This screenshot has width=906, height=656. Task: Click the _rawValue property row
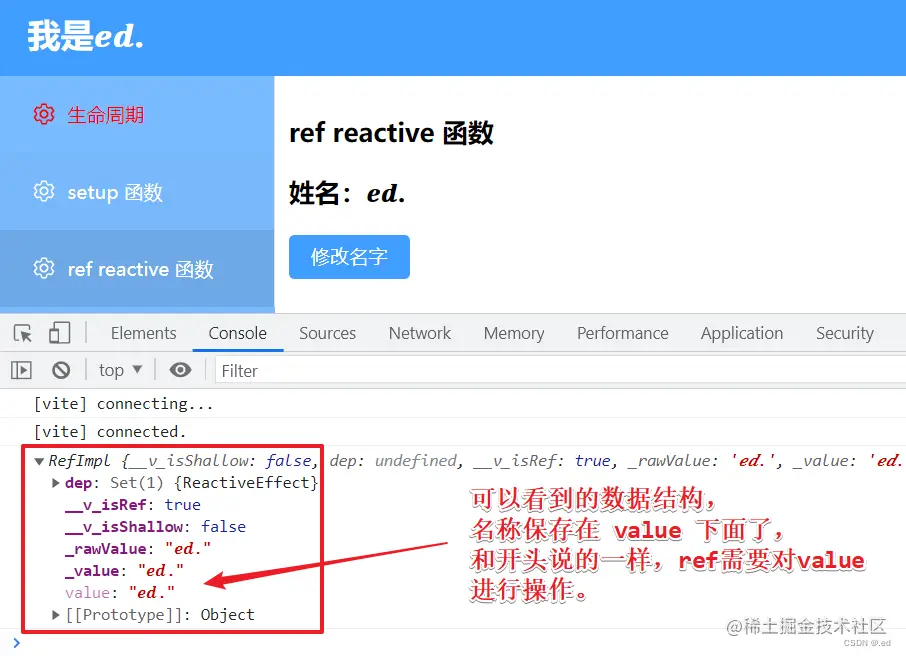pyautogui.click(x=138, y=548)
